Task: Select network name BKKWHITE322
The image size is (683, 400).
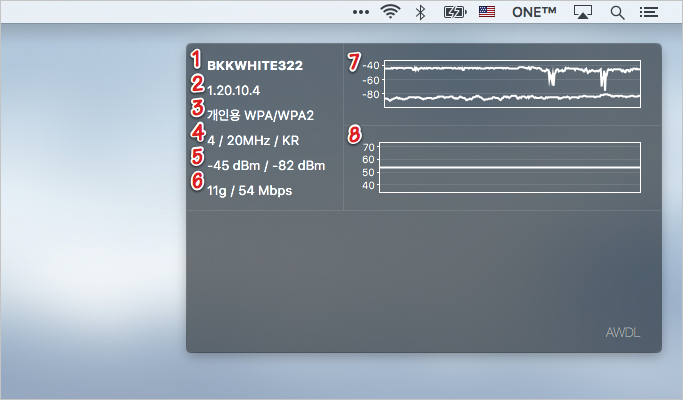Action: tap(255, 65)
